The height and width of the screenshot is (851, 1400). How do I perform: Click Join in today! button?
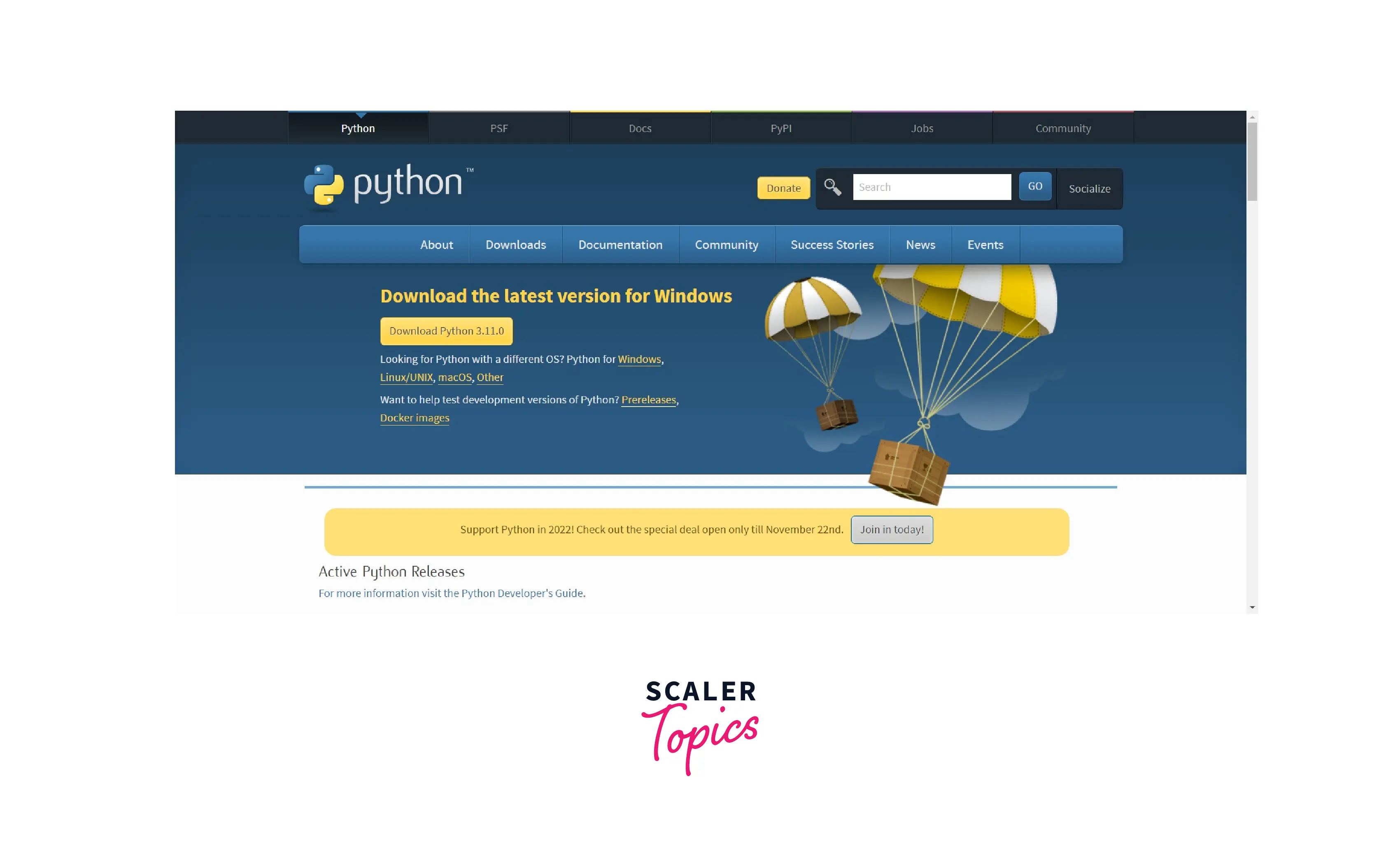click(x=891, y=529)
